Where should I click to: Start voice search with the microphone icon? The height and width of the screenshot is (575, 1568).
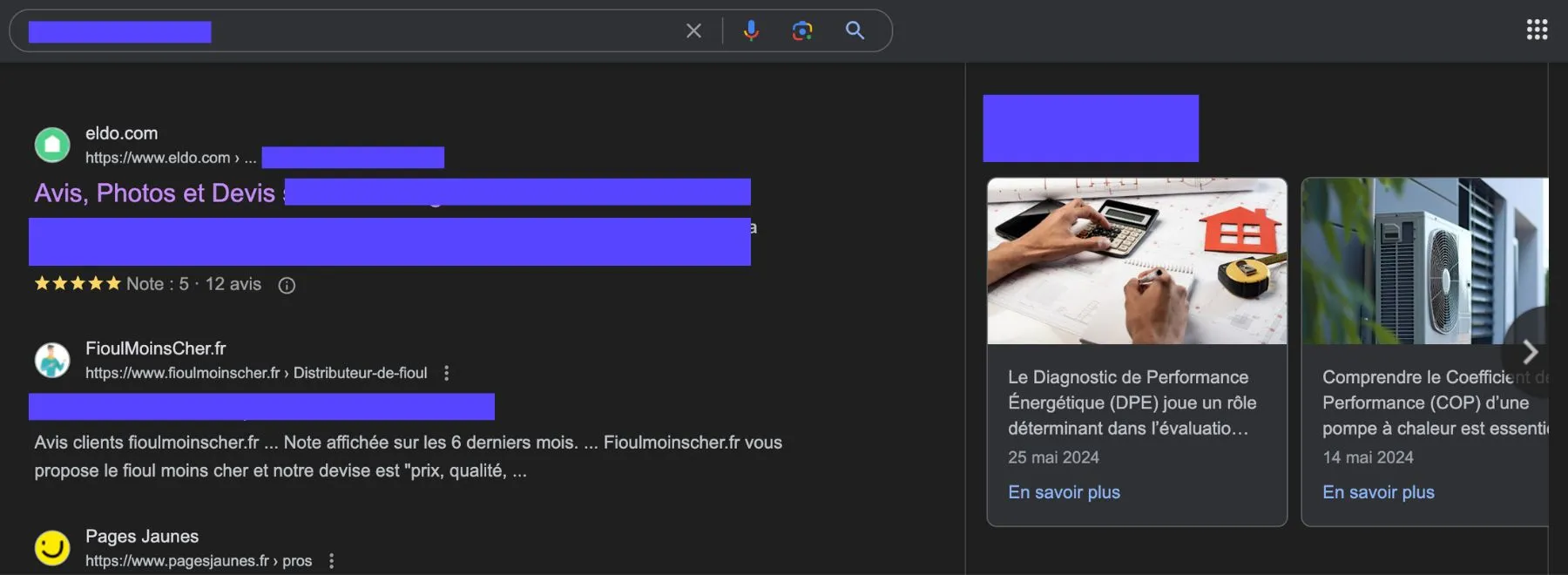pyautogui.click(x=751, y=30)
